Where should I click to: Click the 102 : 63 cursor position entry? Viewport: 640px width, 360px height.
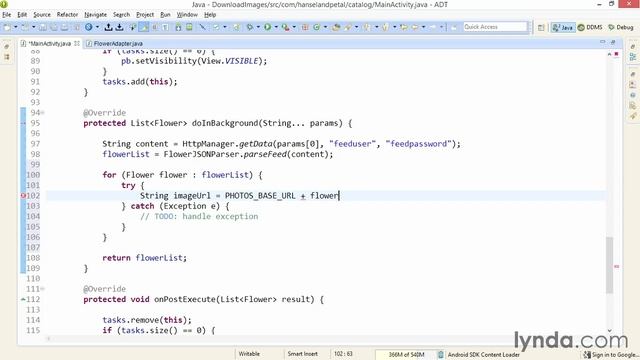coord(343,354)
